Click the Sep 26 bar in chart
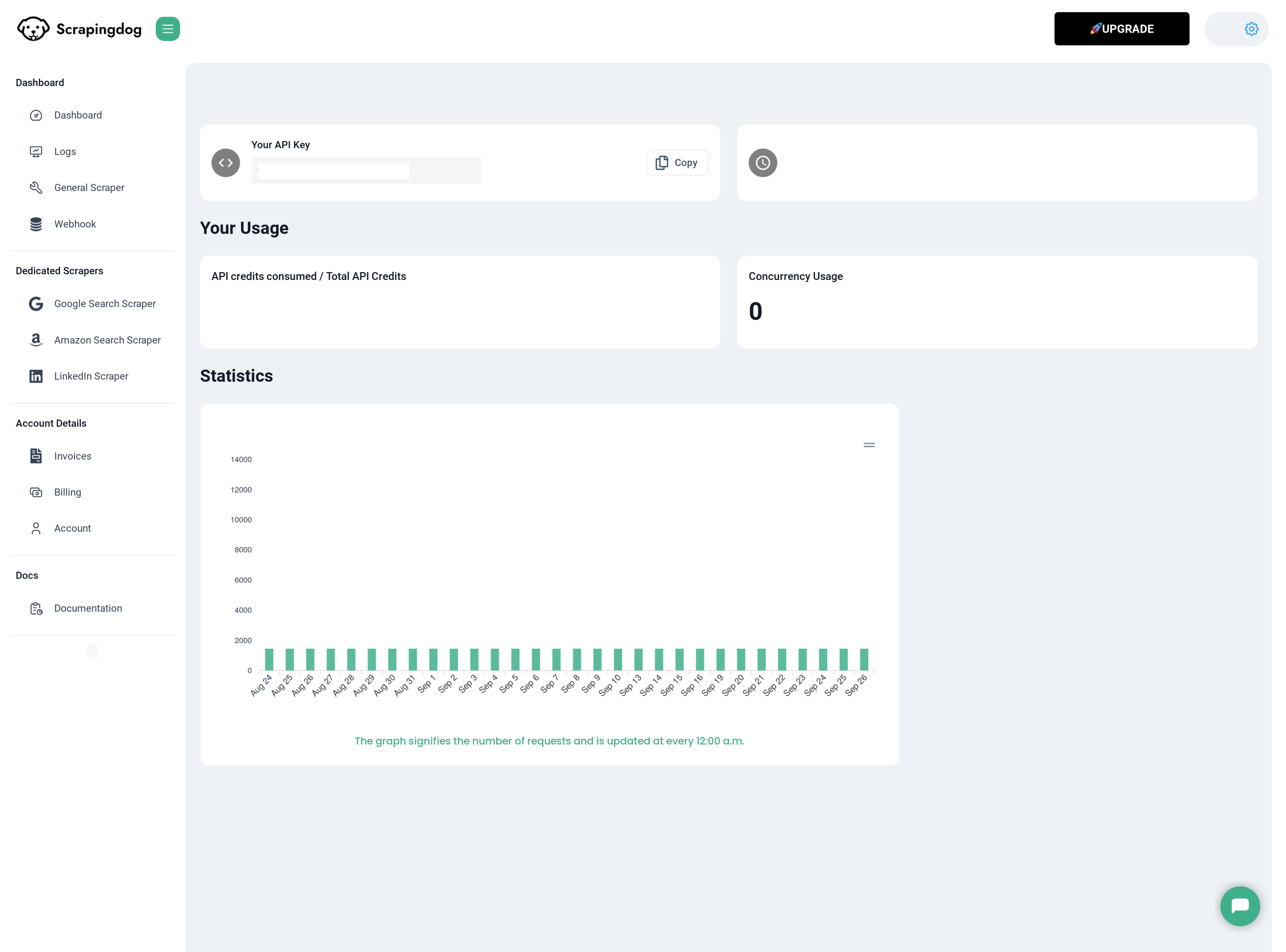This screenshot has height=952, width=1286. [863, 659]
